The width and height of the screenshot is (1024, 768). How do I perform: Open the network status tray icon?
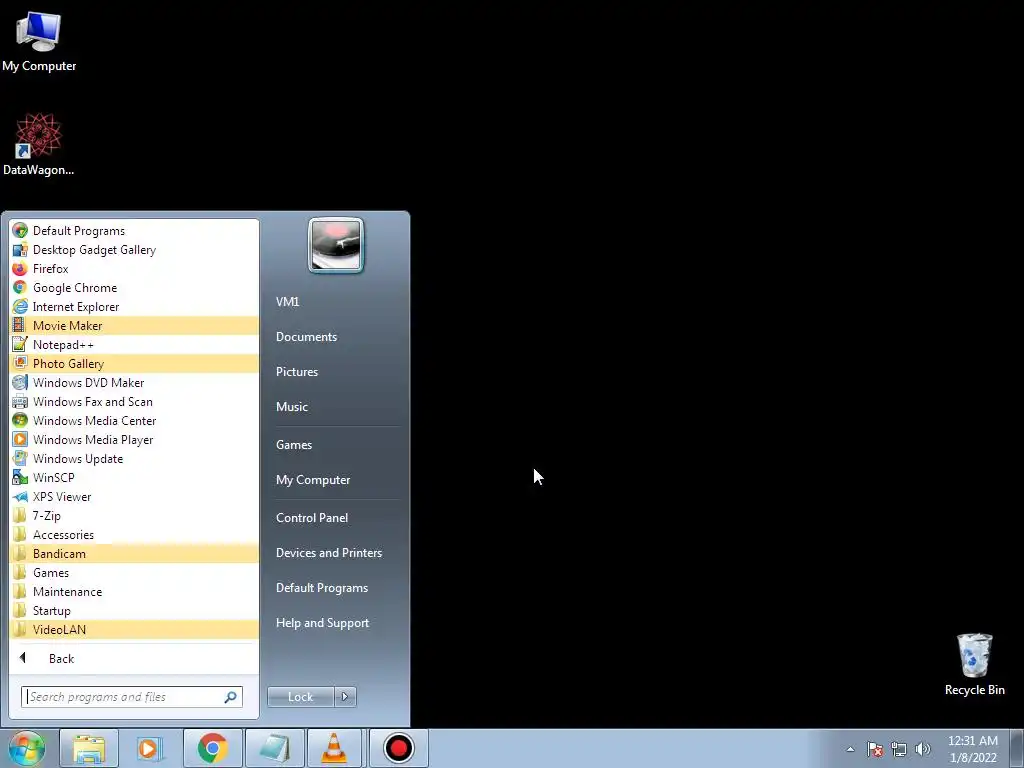tap(899, 749)
